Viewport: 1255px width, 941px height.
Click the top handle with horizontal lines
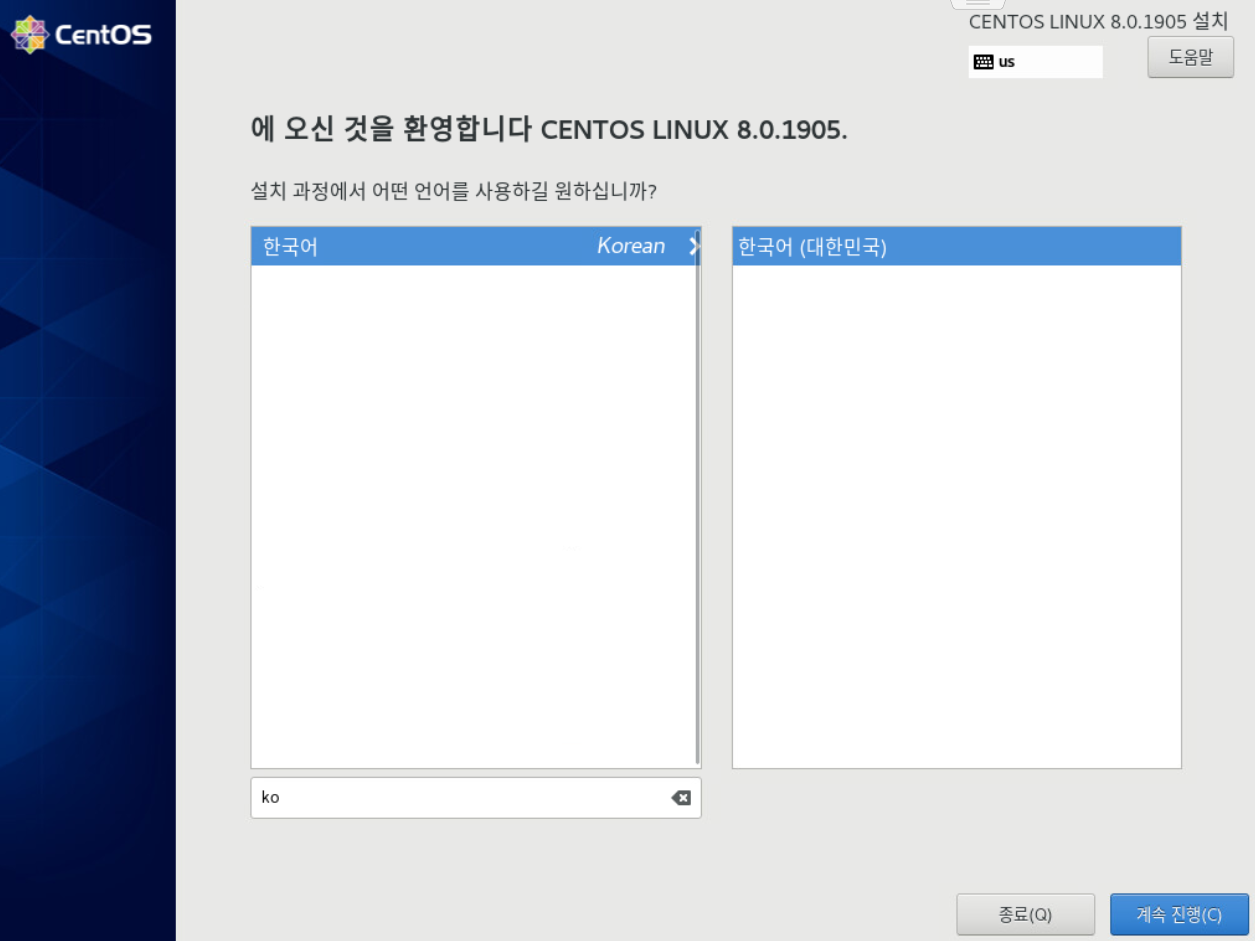977,4
